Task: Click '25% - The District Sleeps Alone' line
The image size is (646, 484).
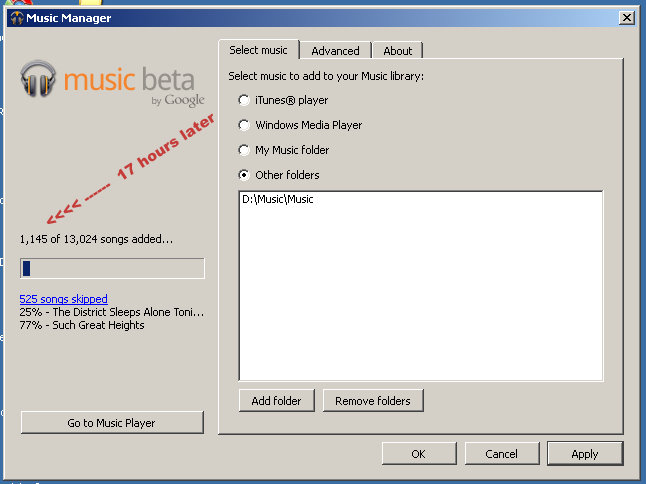Action: (x=112, y=312)
